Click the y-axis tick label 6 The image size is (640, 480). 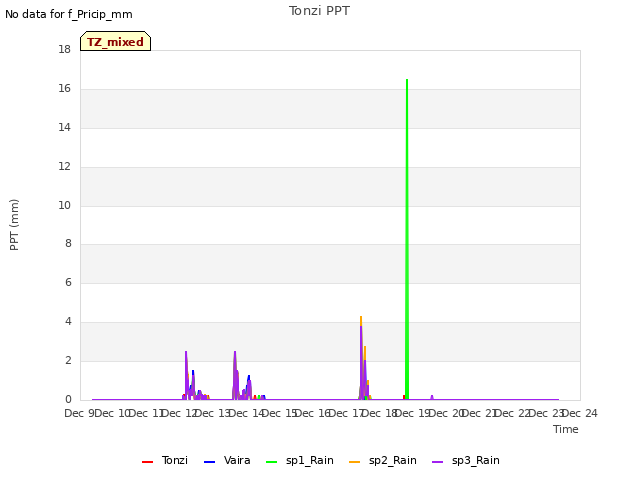(x=68, y=282)
